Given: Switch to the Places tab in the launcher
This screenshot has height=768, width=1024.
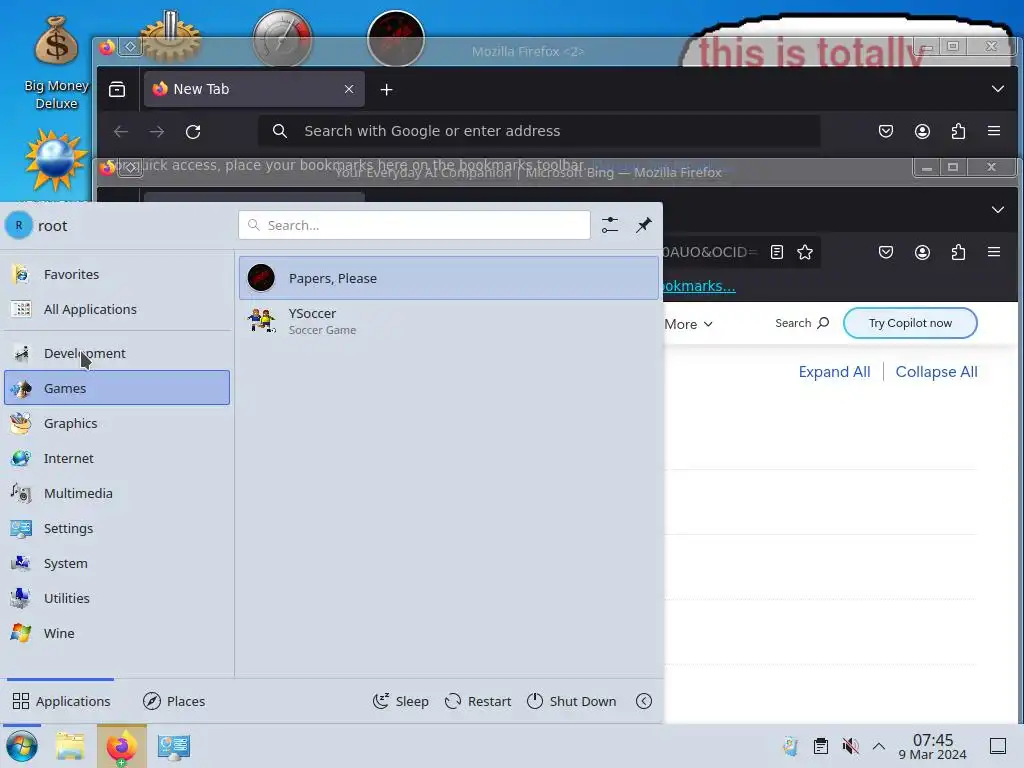Looking at the screenshot, I should [x=174, y=701].
